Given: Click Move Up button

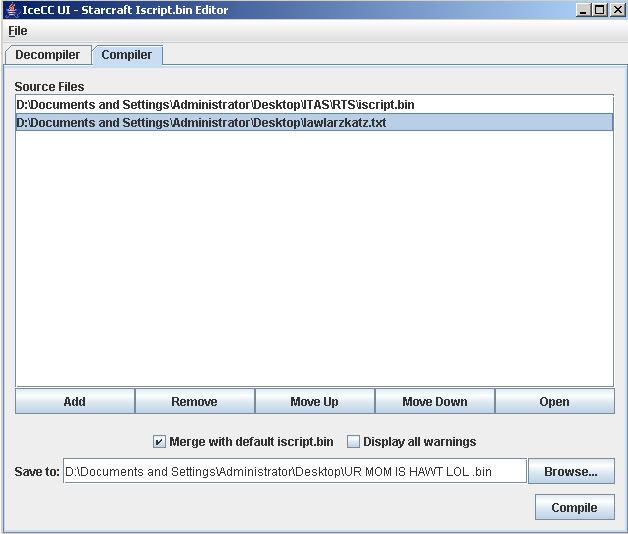Looking at the screenshot, I should pyautogui.click(x=314, y=401).
